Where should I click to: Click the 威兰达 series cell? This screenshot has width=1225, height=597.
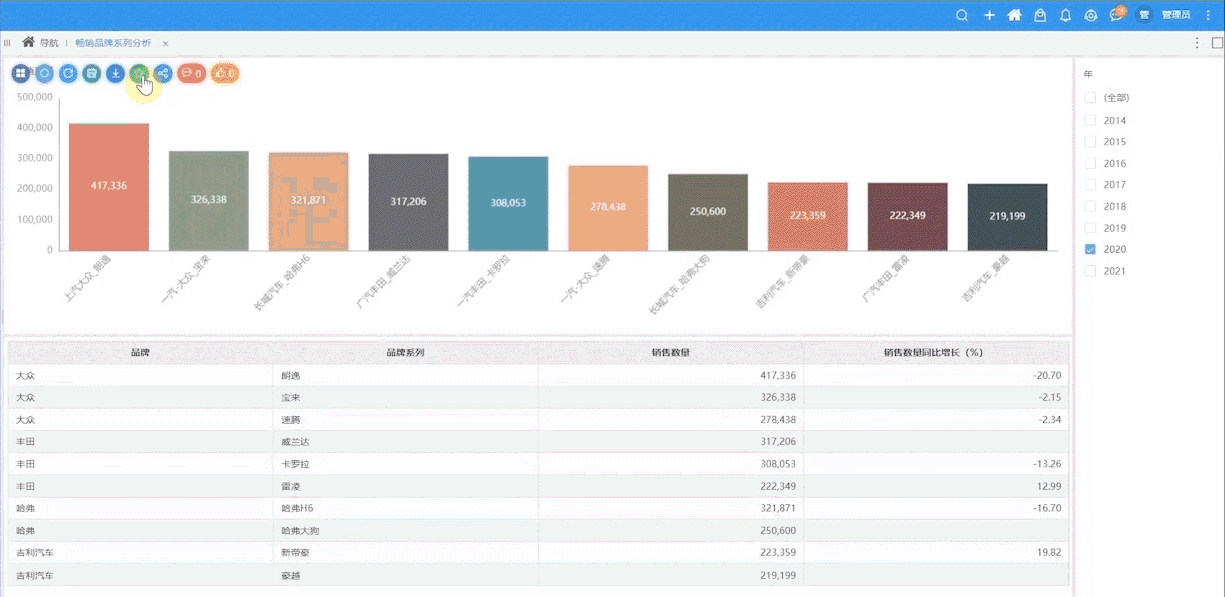(406, 442)
